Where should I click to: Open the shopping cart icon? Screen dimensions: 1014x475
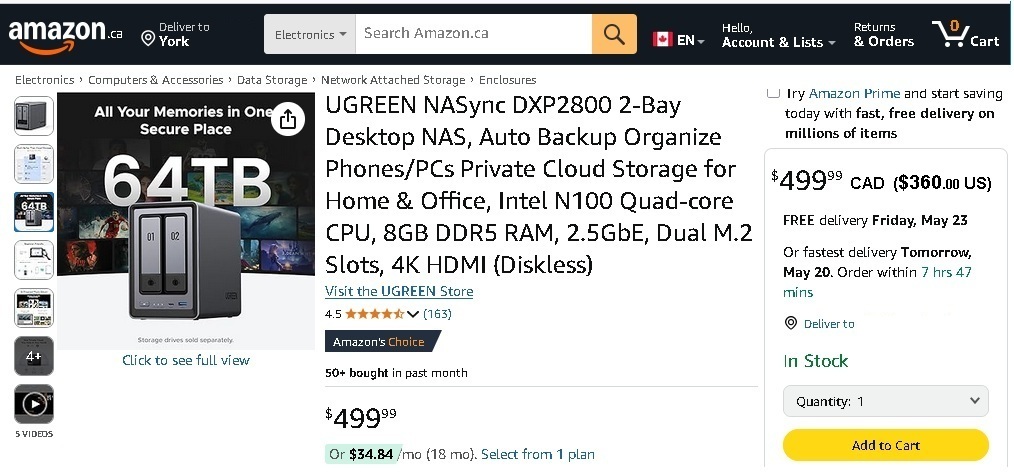(964, 35)
